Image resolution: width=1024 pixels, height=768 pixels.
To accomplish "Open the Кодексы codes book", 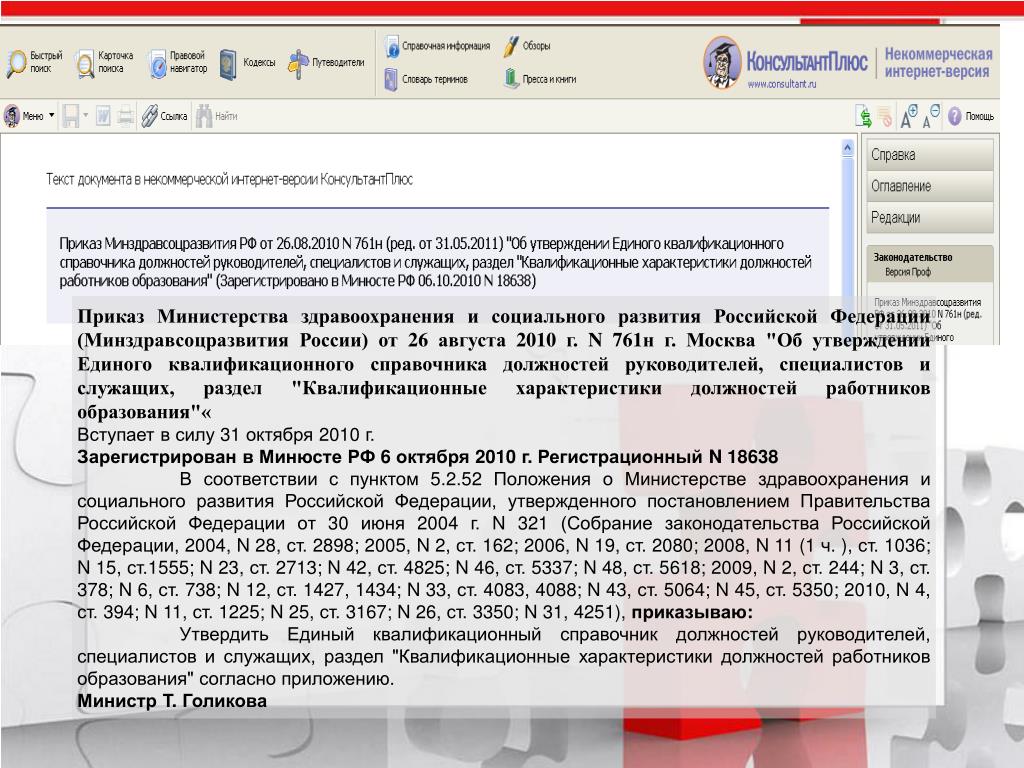I will point(247,63).
